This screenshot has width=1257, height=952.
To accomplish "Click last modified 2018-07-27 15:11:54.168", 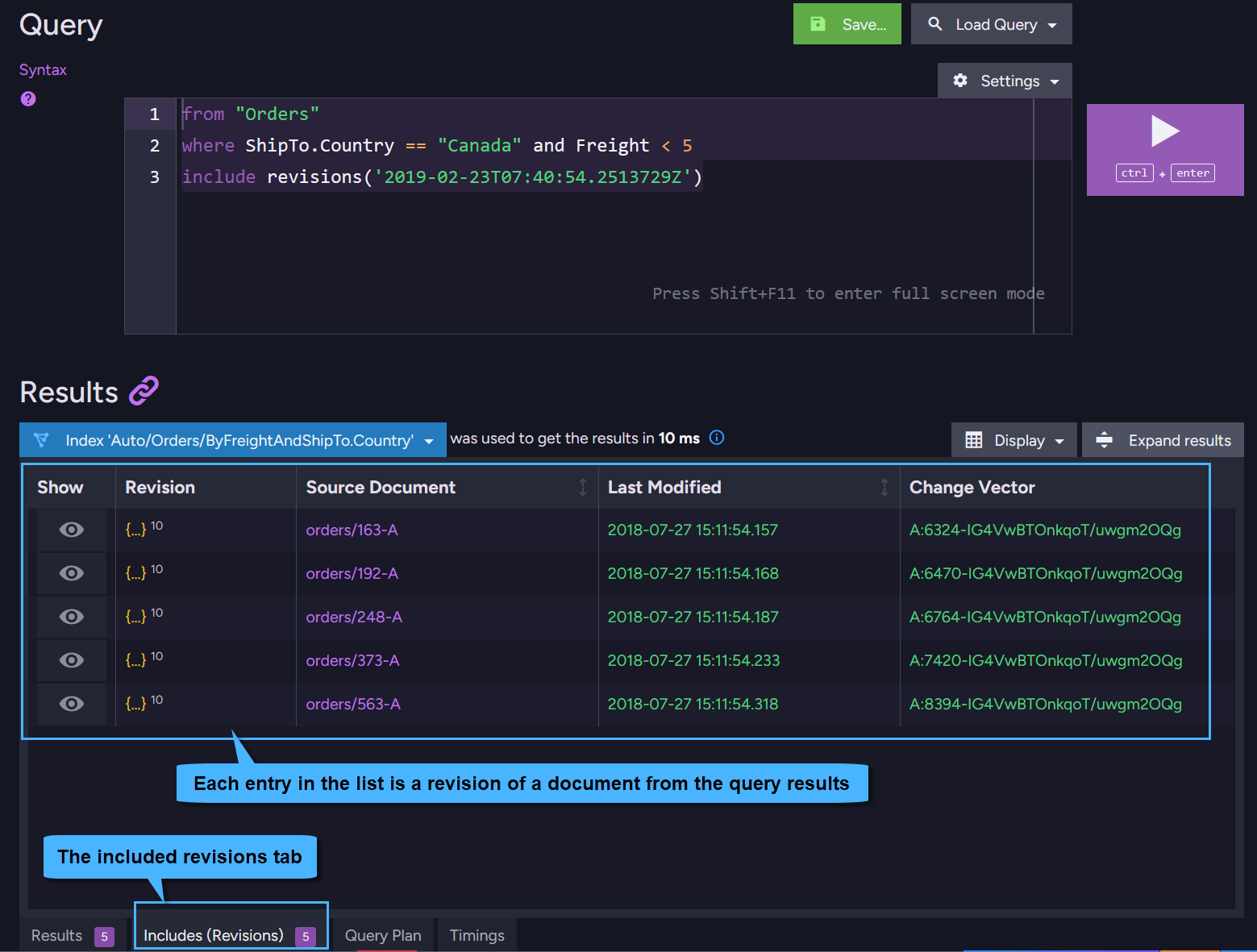I will [693, 573].
